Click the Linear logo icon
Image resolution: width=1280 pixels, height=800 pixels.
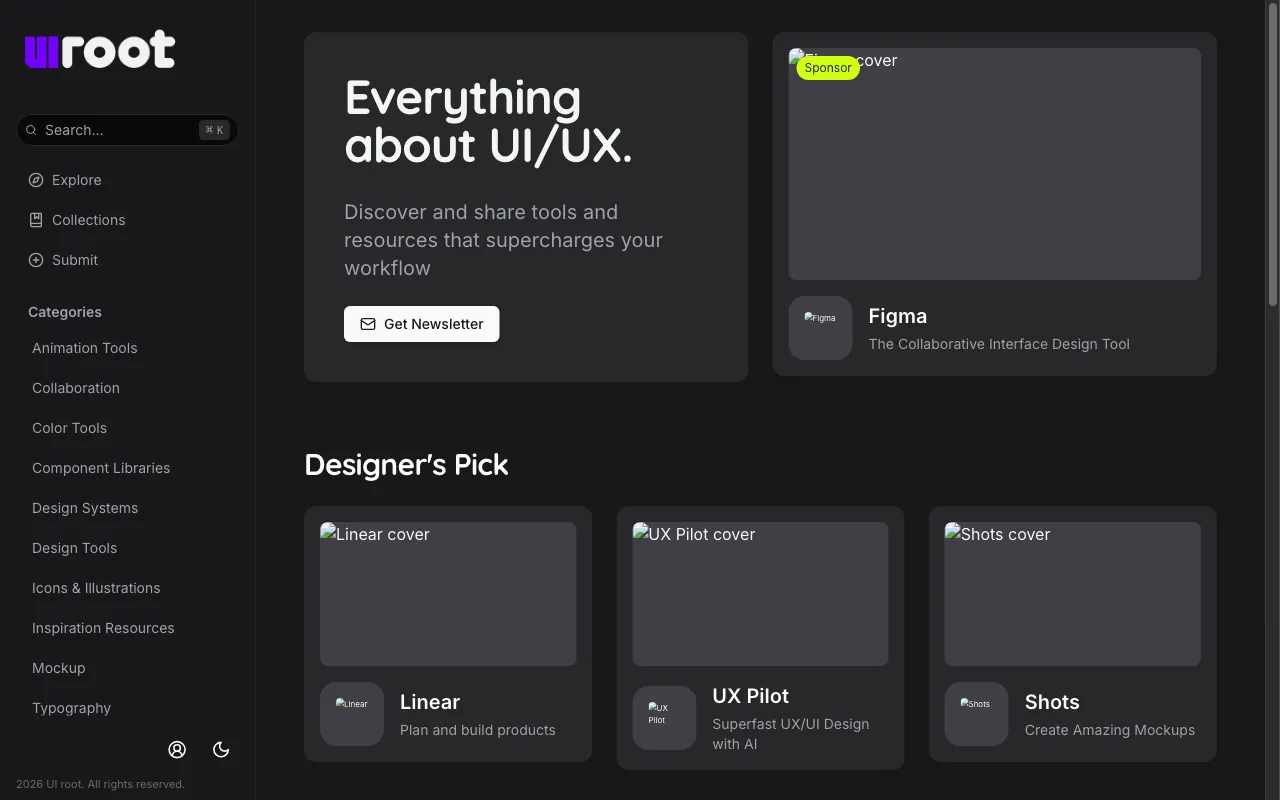pos(352,714)
